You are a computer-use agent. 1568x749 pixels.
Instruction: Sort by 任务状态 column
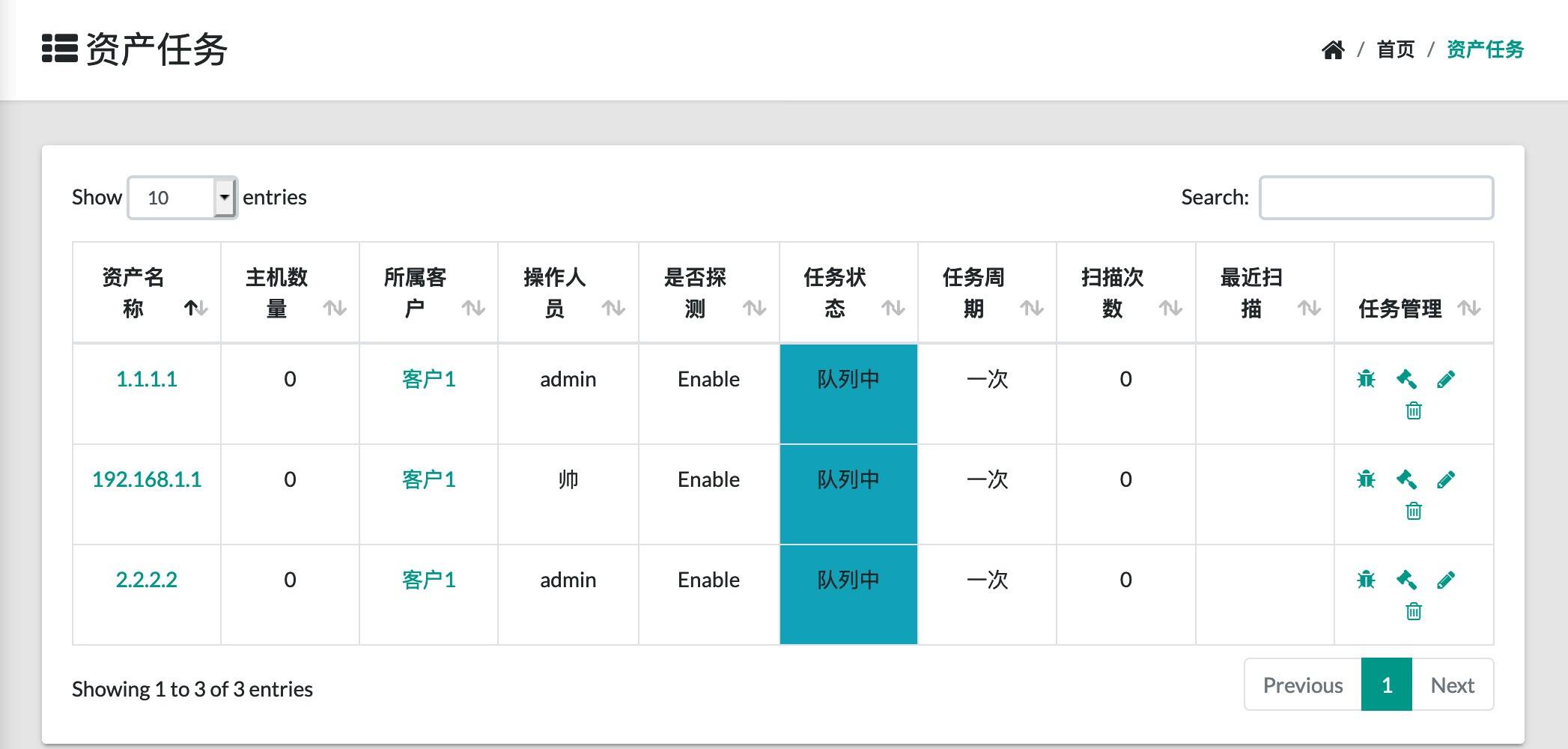(848, 293)
